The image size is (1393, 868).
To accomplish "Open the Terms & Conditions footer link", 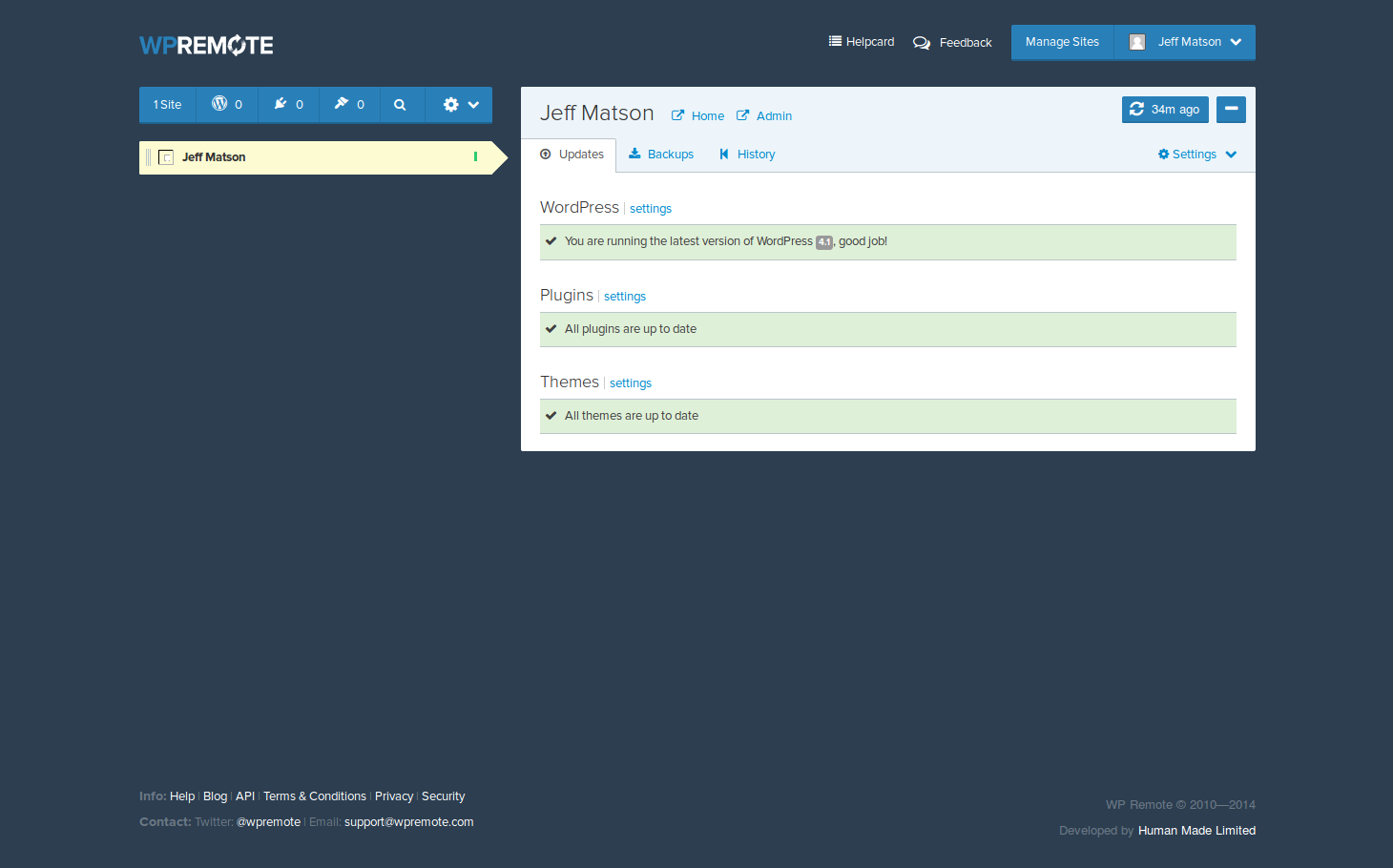I will point(315,796).
